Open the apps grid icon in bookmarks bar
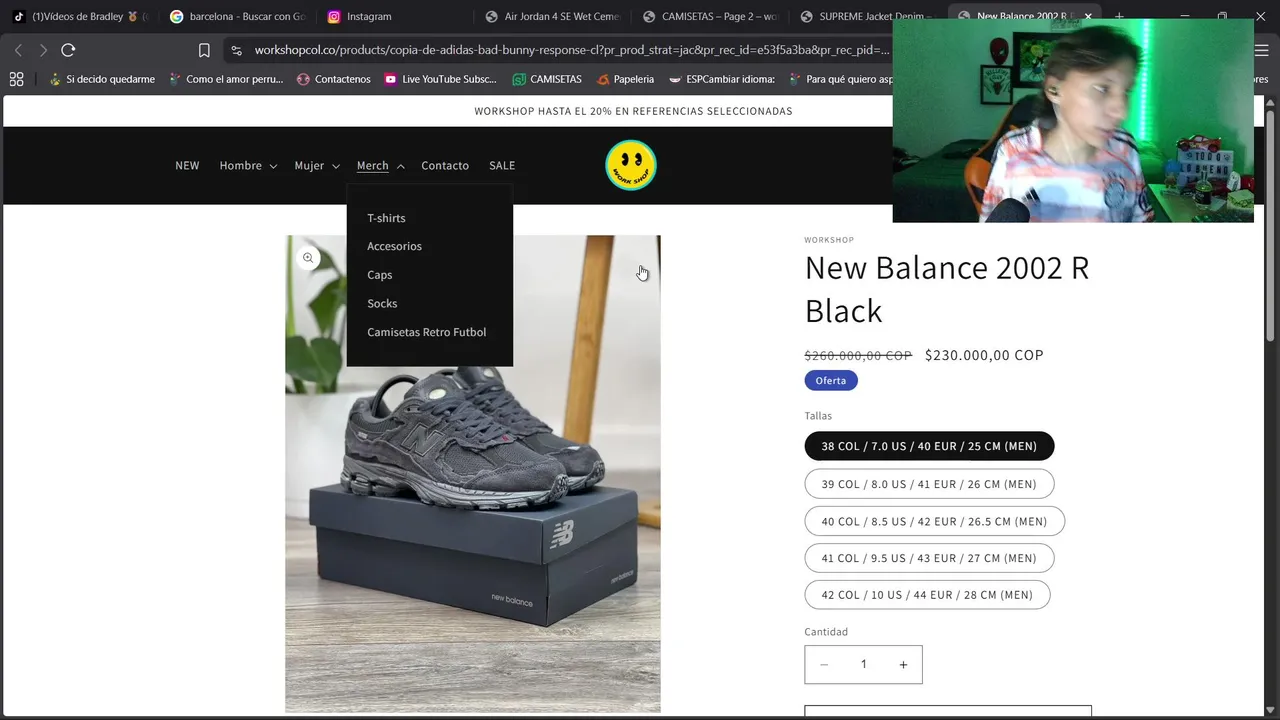 (16, 79)
